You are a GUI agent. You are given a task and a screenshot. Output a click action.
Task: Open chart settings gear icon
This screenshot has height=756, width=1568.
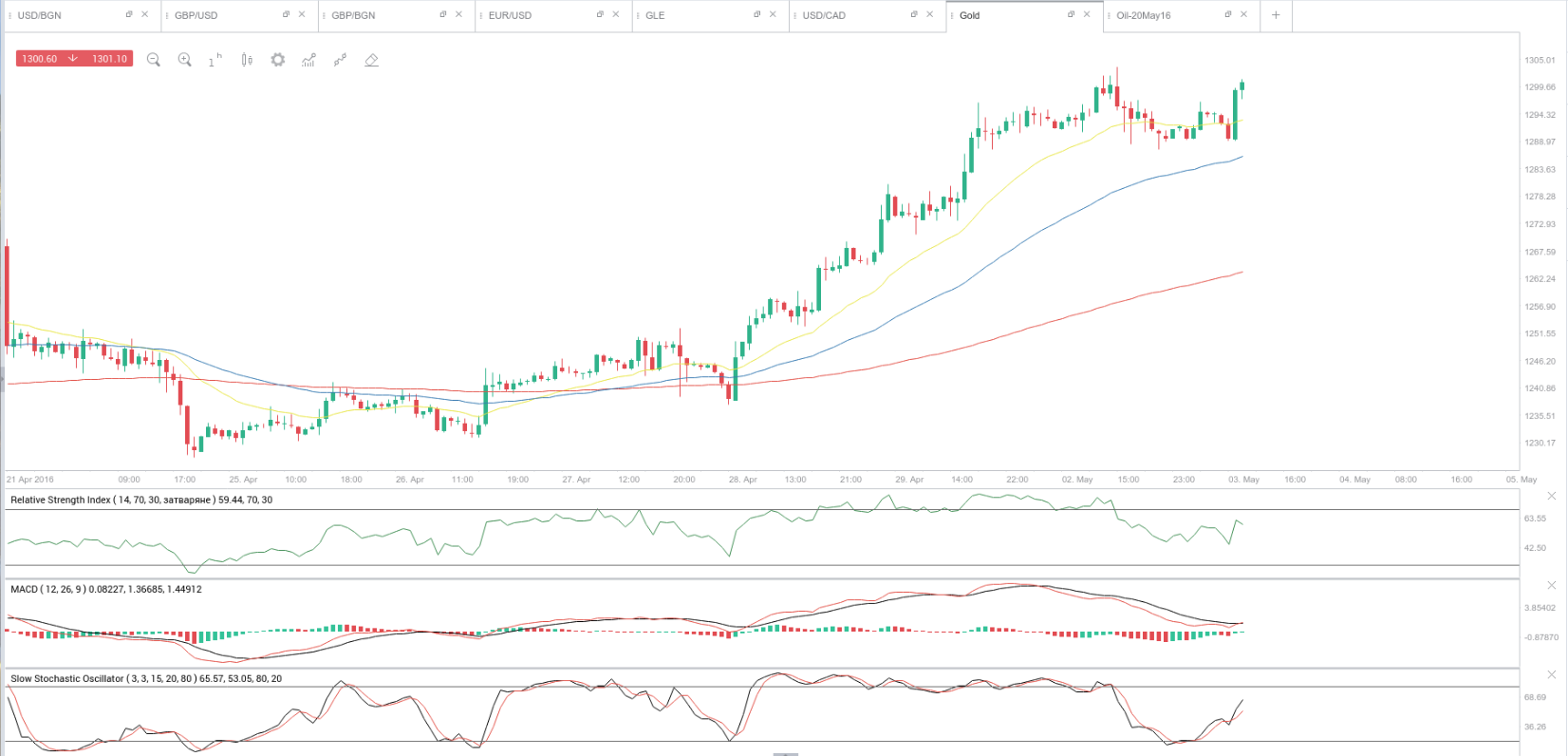coord(277,60)
